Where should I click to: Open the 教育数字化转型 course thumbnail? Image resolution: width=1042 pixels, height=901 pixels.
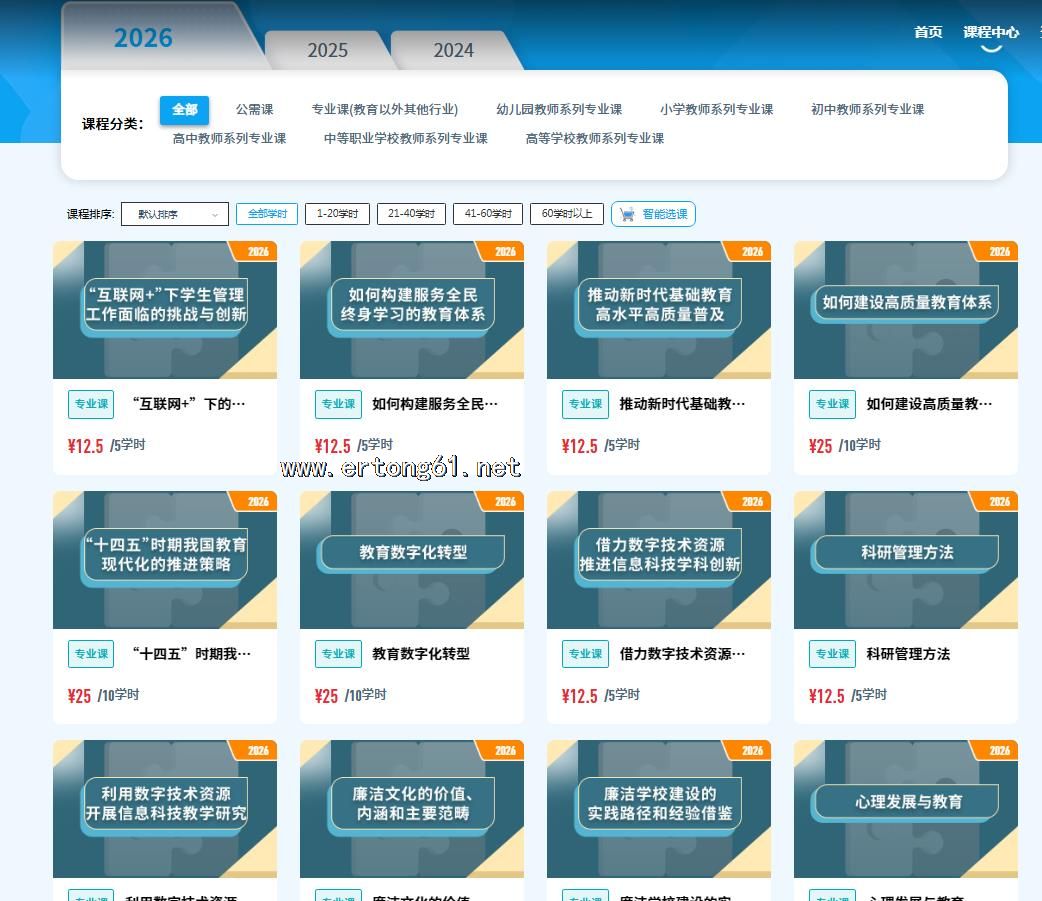click(x=412, y=559)
